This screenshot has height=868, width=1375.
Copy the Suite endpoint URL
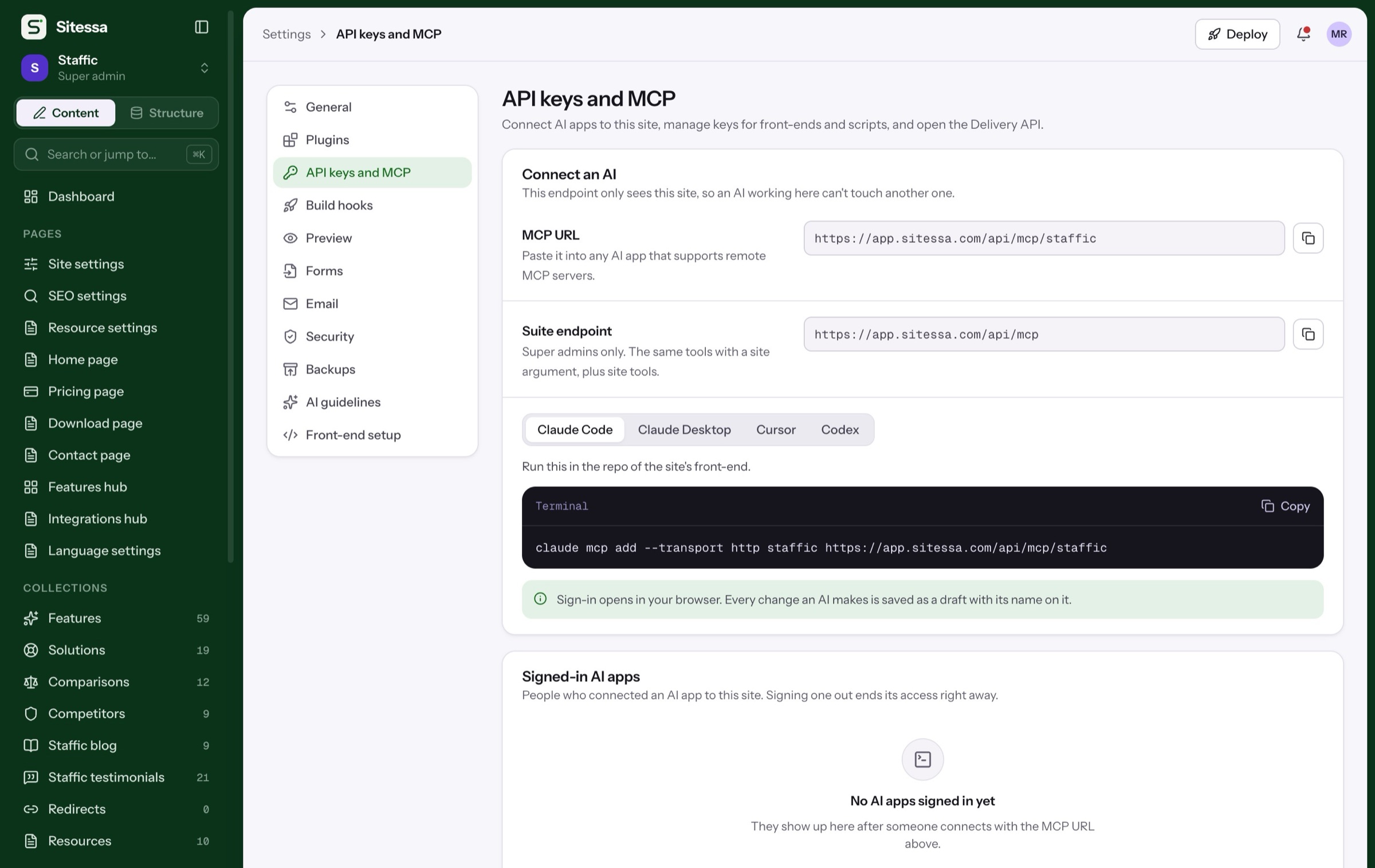coord(1308,334)
